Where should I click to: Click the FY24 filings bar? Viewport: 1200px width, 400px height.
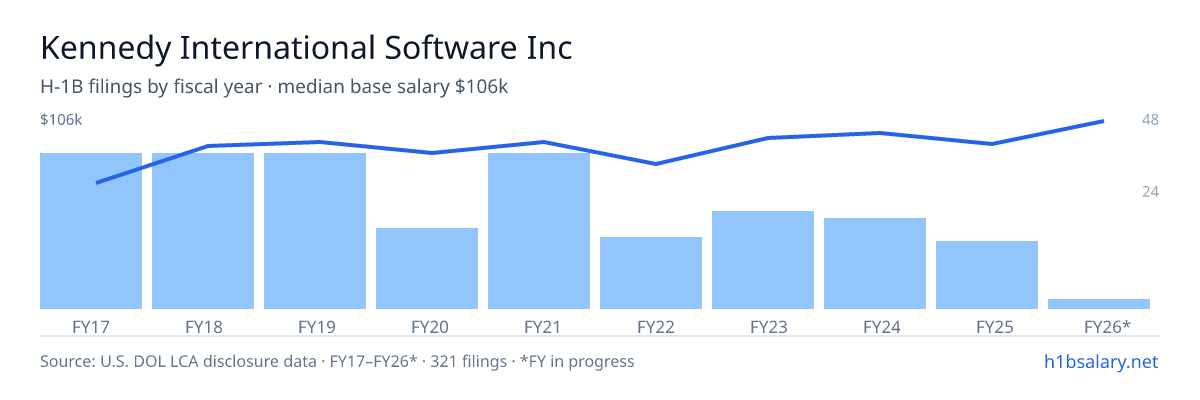click(x=875, y=263)
